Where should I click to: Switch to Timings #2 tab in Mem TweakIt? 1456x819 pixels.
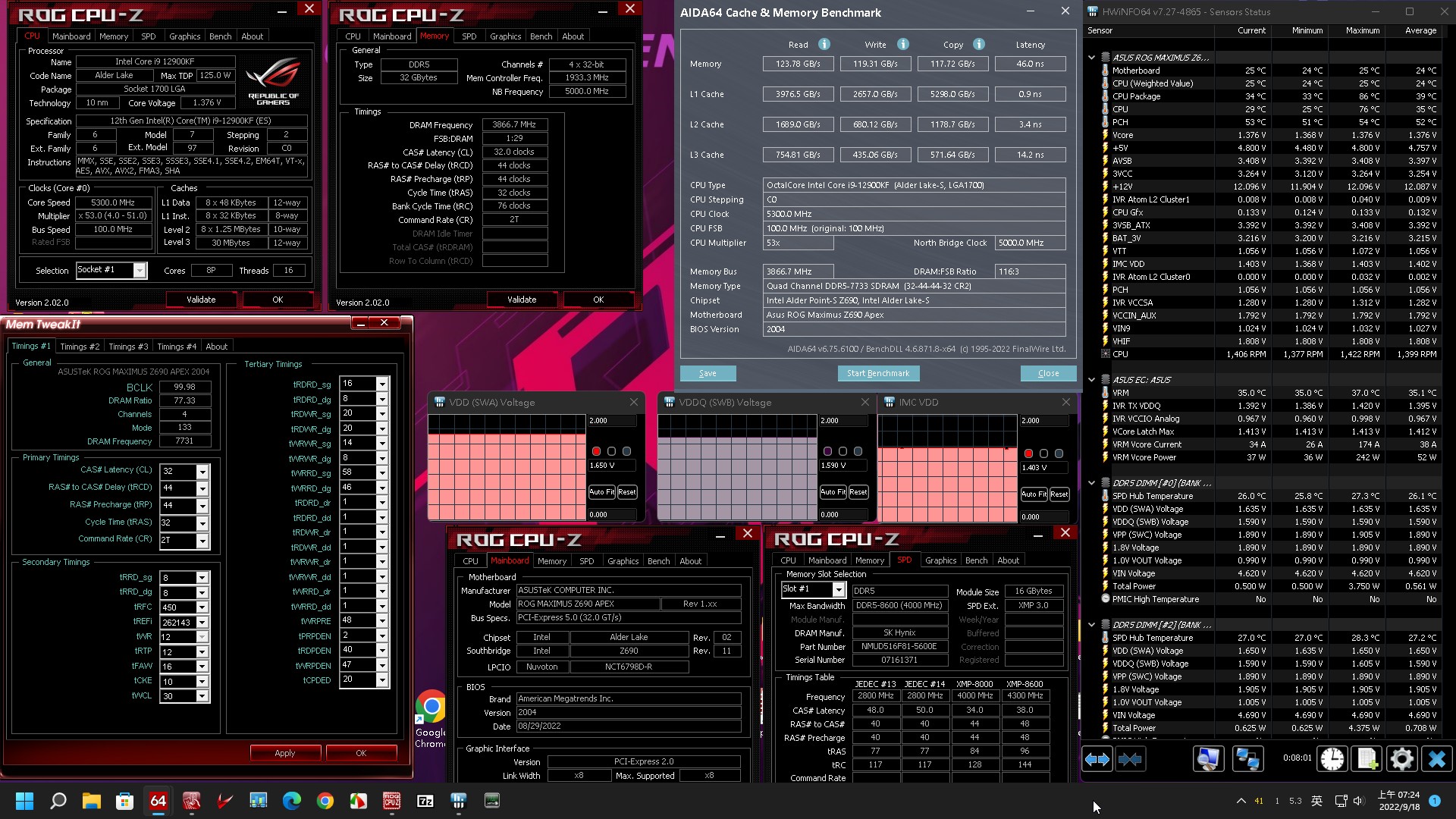[80, 347]
